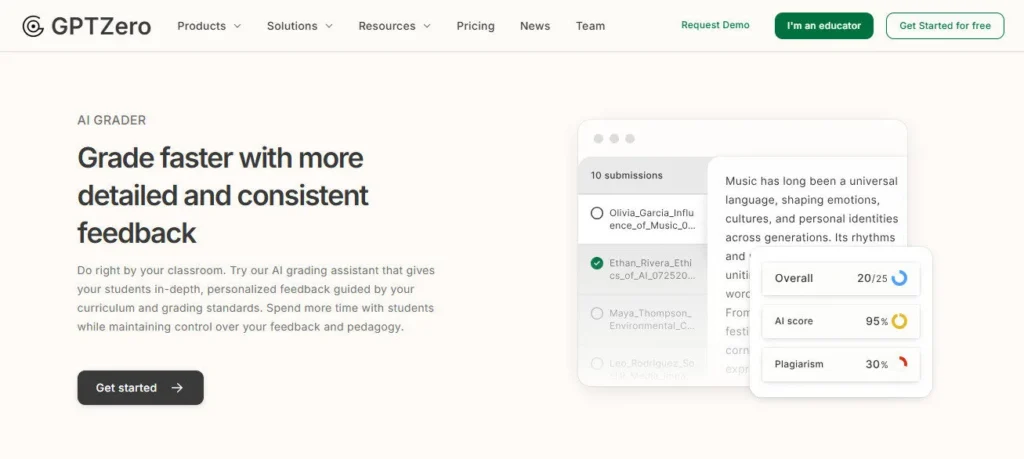The image size is (1024, 459).
Task: Click the Olivia_Garcia_Influence_of_Music file name
Action: coord(652,219)
